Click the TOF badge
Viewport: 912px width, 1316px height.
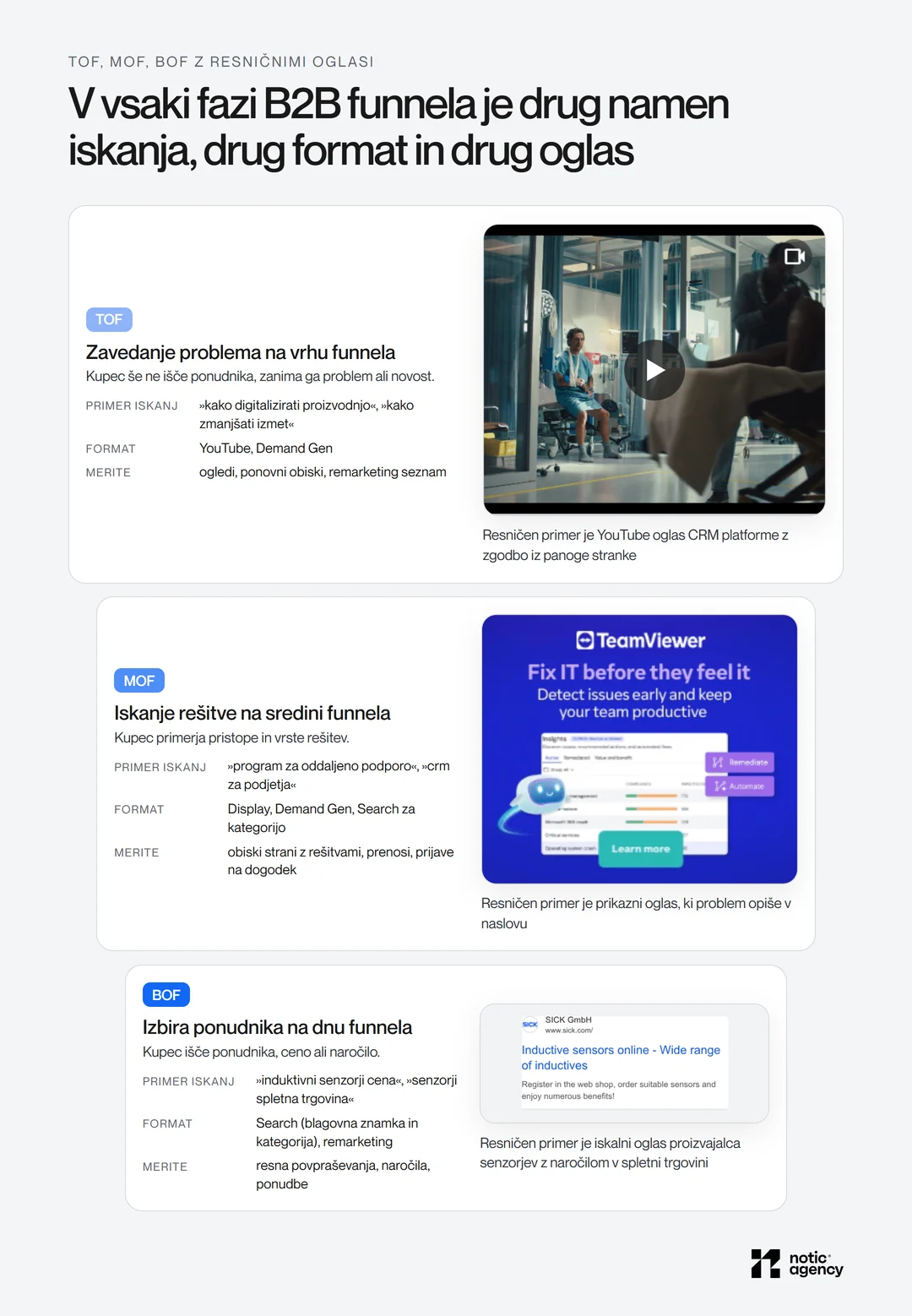click(x=109, y=319)
